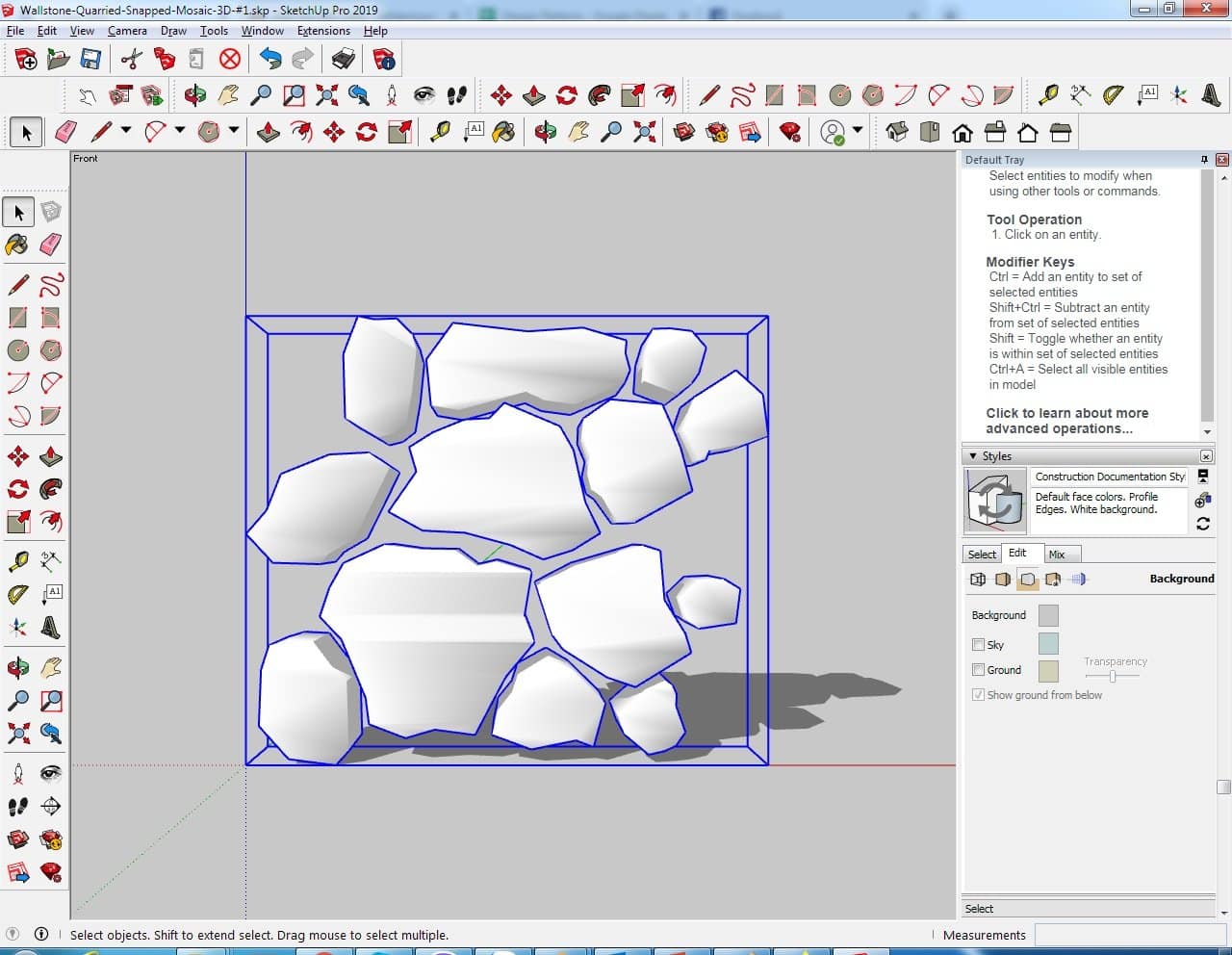Select the Orbit tool in left toolbar
The image size is (1232, 955).
(x=18, y=666)
